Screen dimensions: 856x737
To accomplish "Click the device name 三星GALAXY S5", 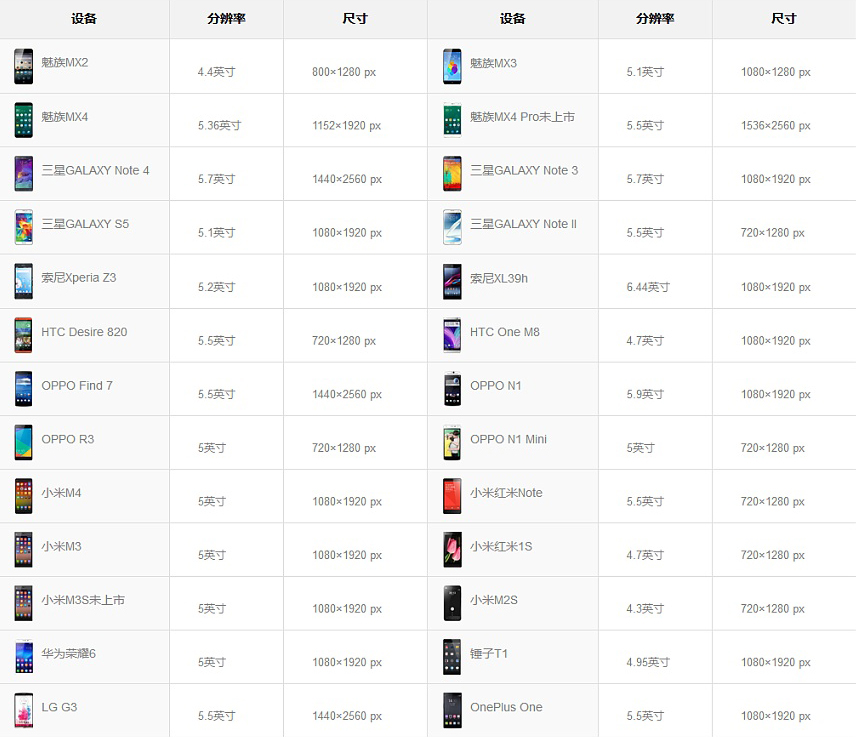I will tap(85, 224).
